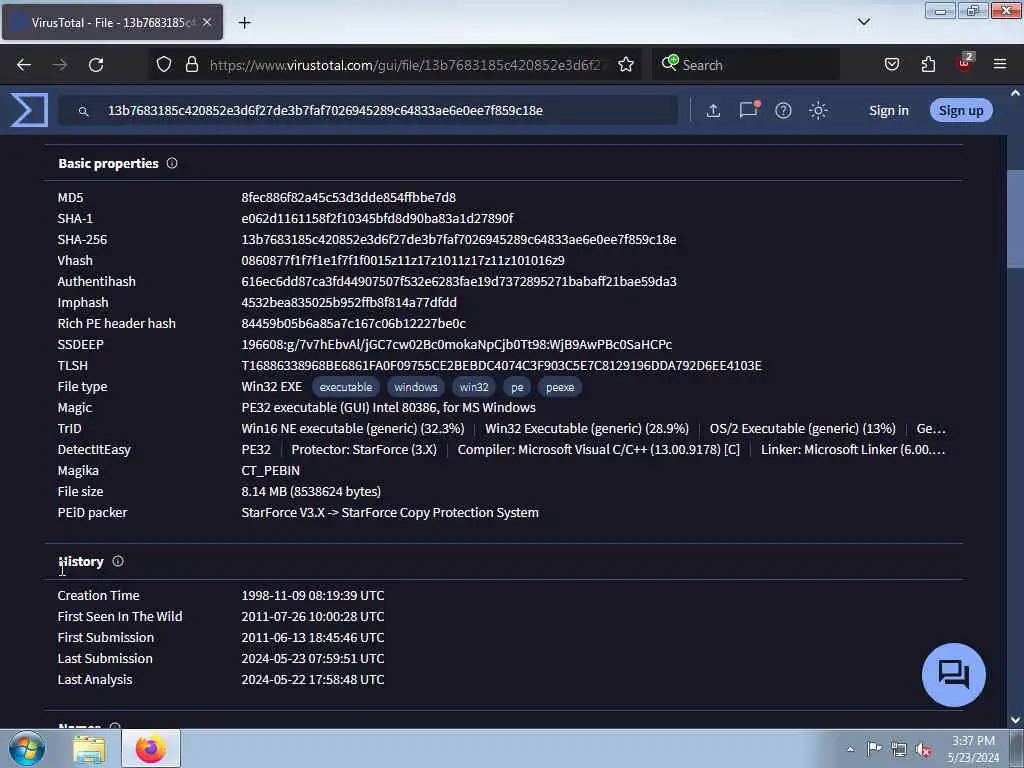Viewport: 1024px width, 768px height.
Task: Click the Rich PE header hash value
Action: click(x=353, y=323)
